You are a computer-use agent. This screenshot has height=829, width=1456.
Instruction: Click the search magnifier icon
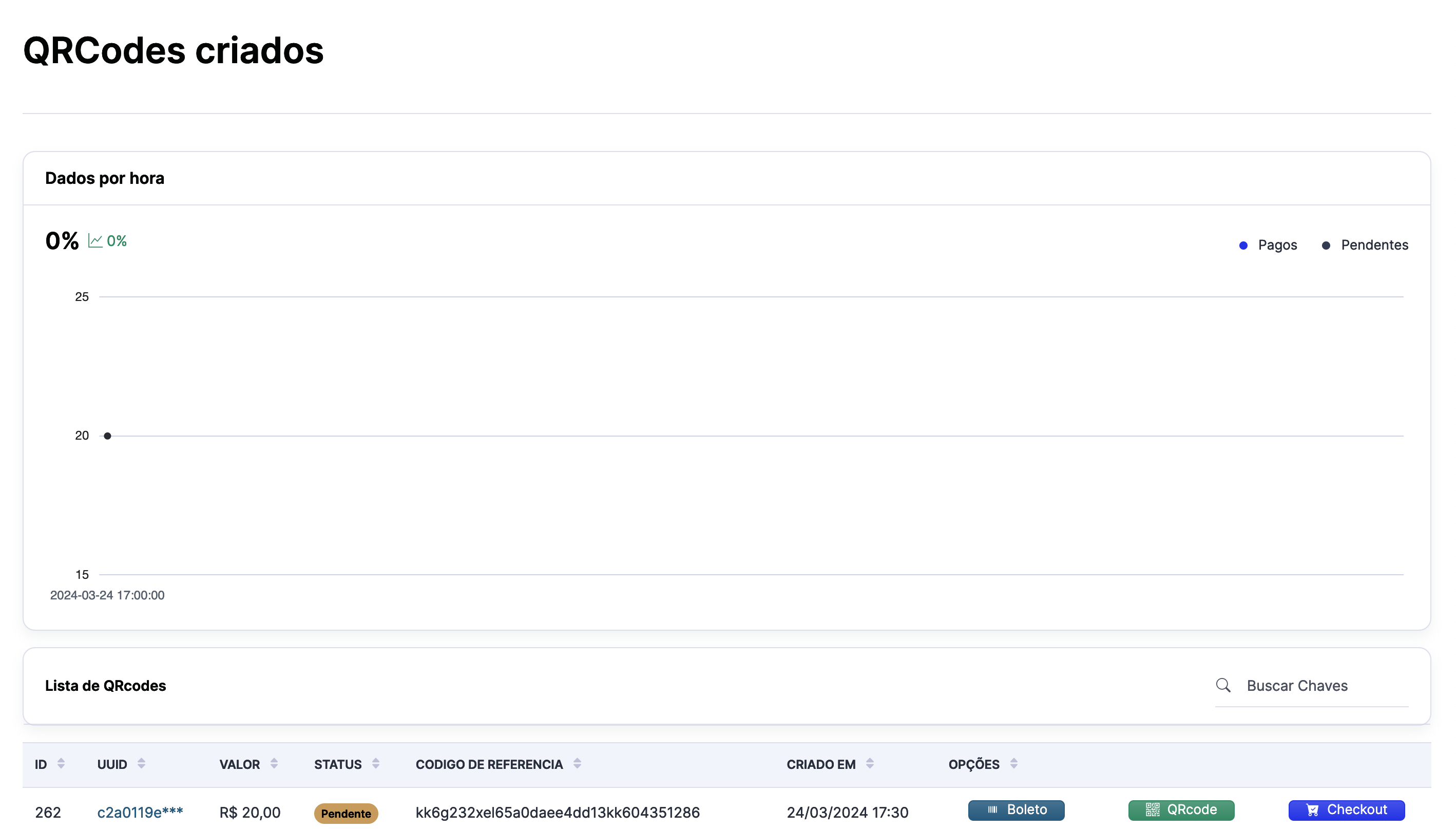[1223, 685]
